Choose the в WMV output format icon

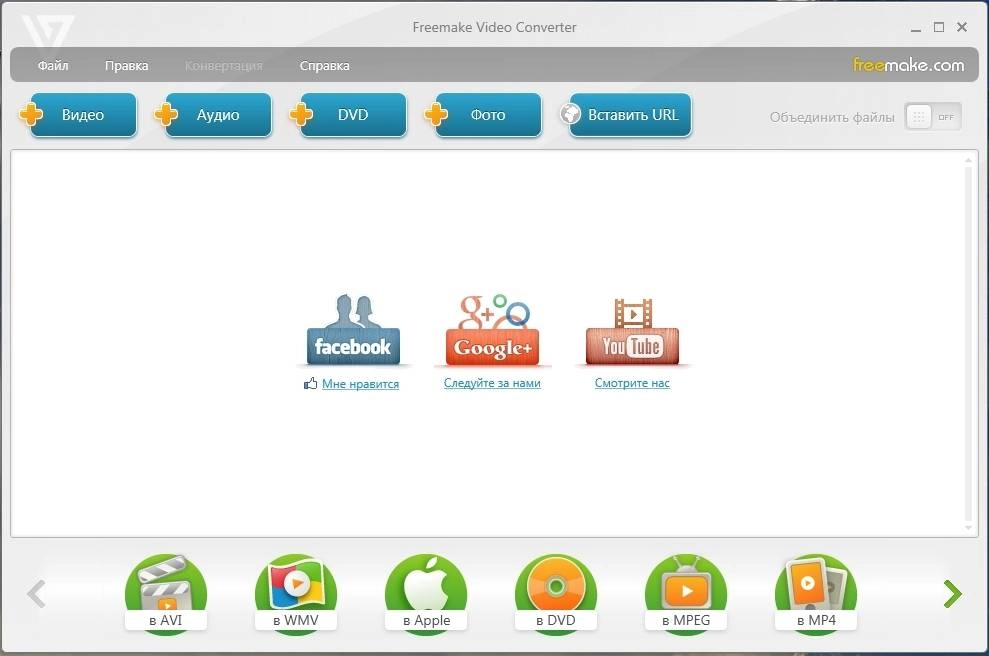tap(296, 593)
